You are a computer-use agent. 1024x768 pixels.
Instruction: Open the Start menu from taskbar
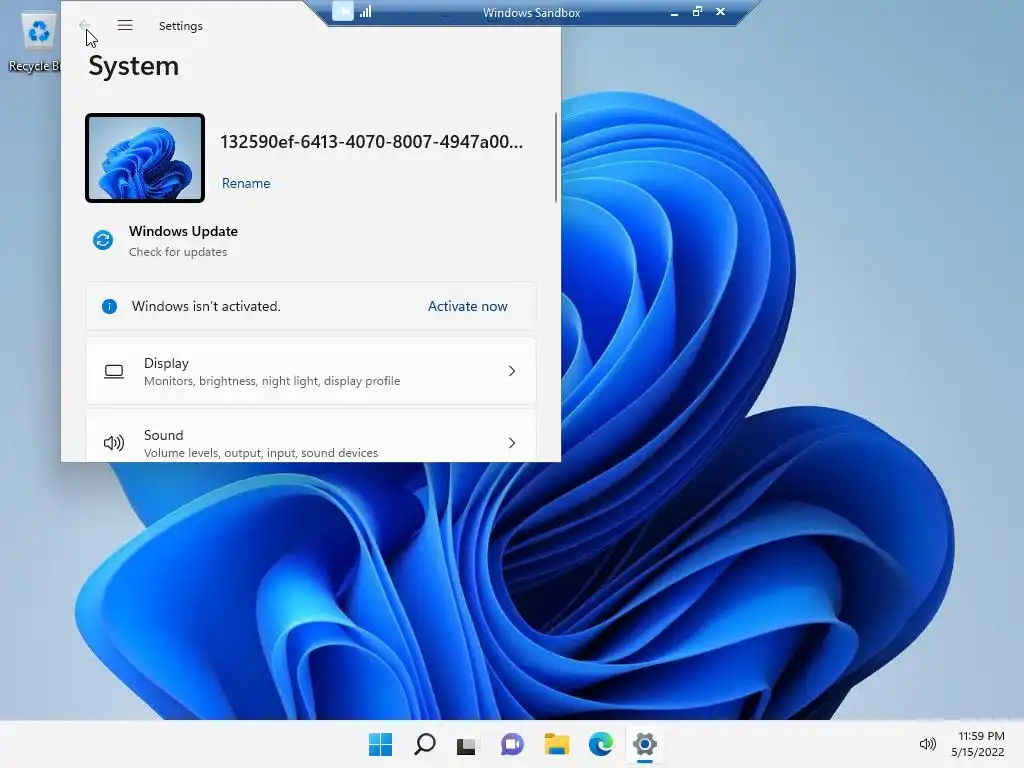[380, 744]
